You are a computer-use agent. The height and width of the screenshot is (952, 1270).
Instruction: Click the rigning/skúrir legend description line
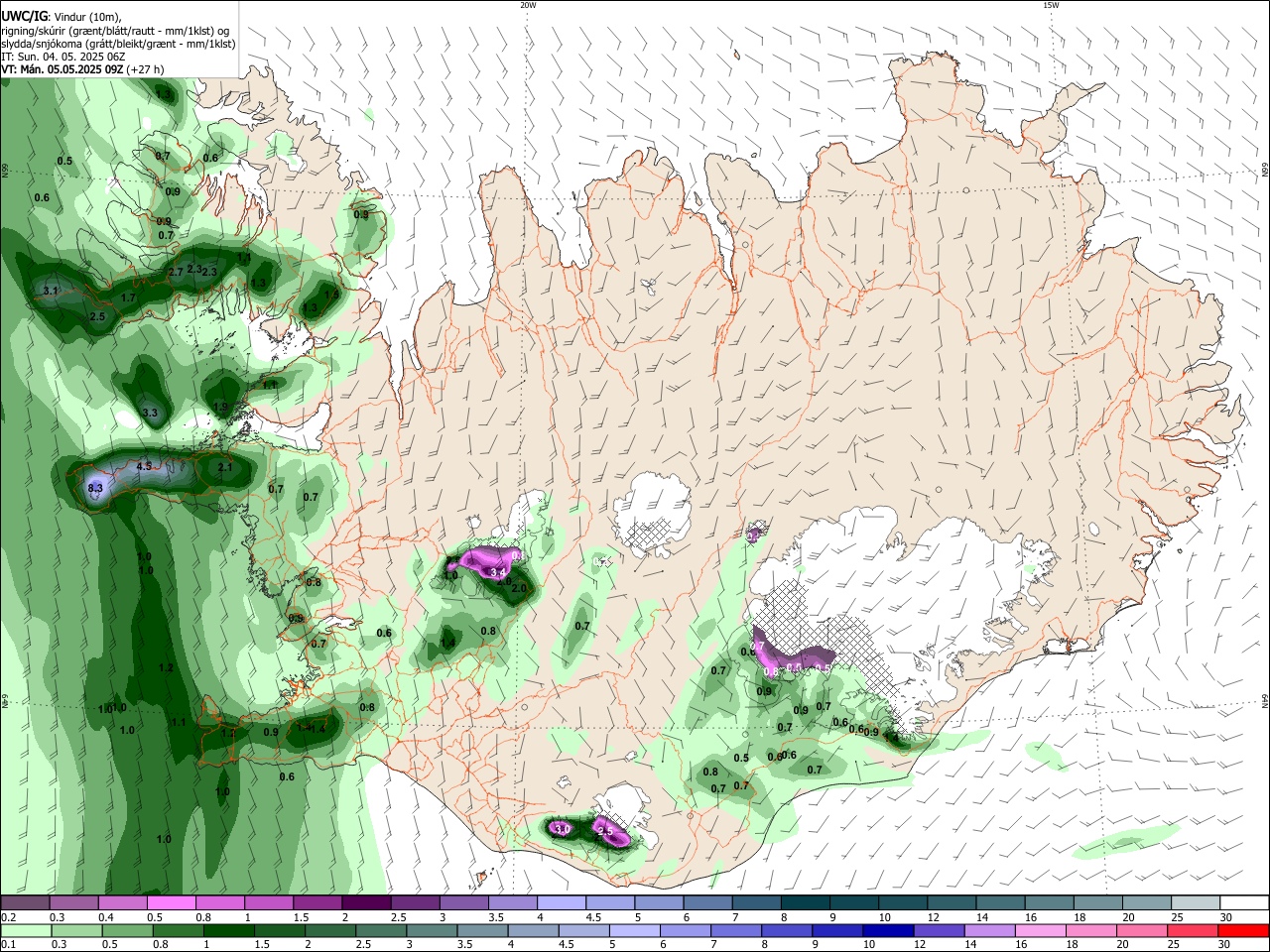point(113,31)
